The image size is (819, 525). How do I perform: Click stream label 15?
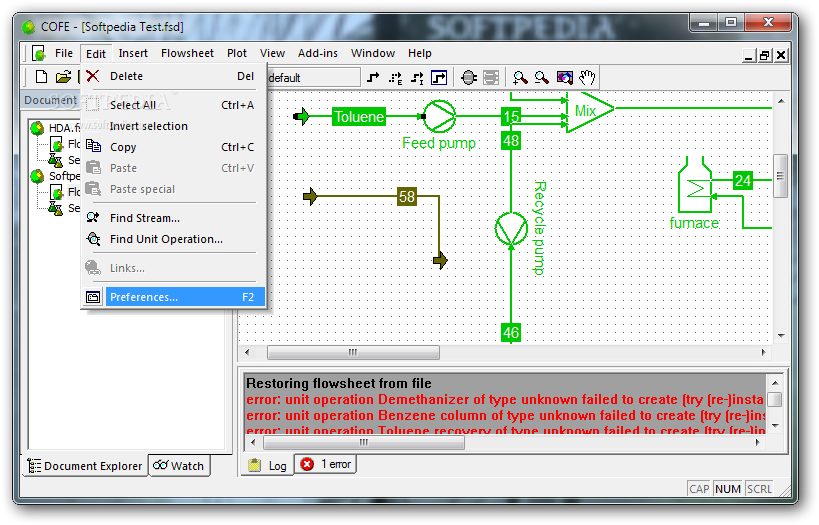tap(511, 116)
